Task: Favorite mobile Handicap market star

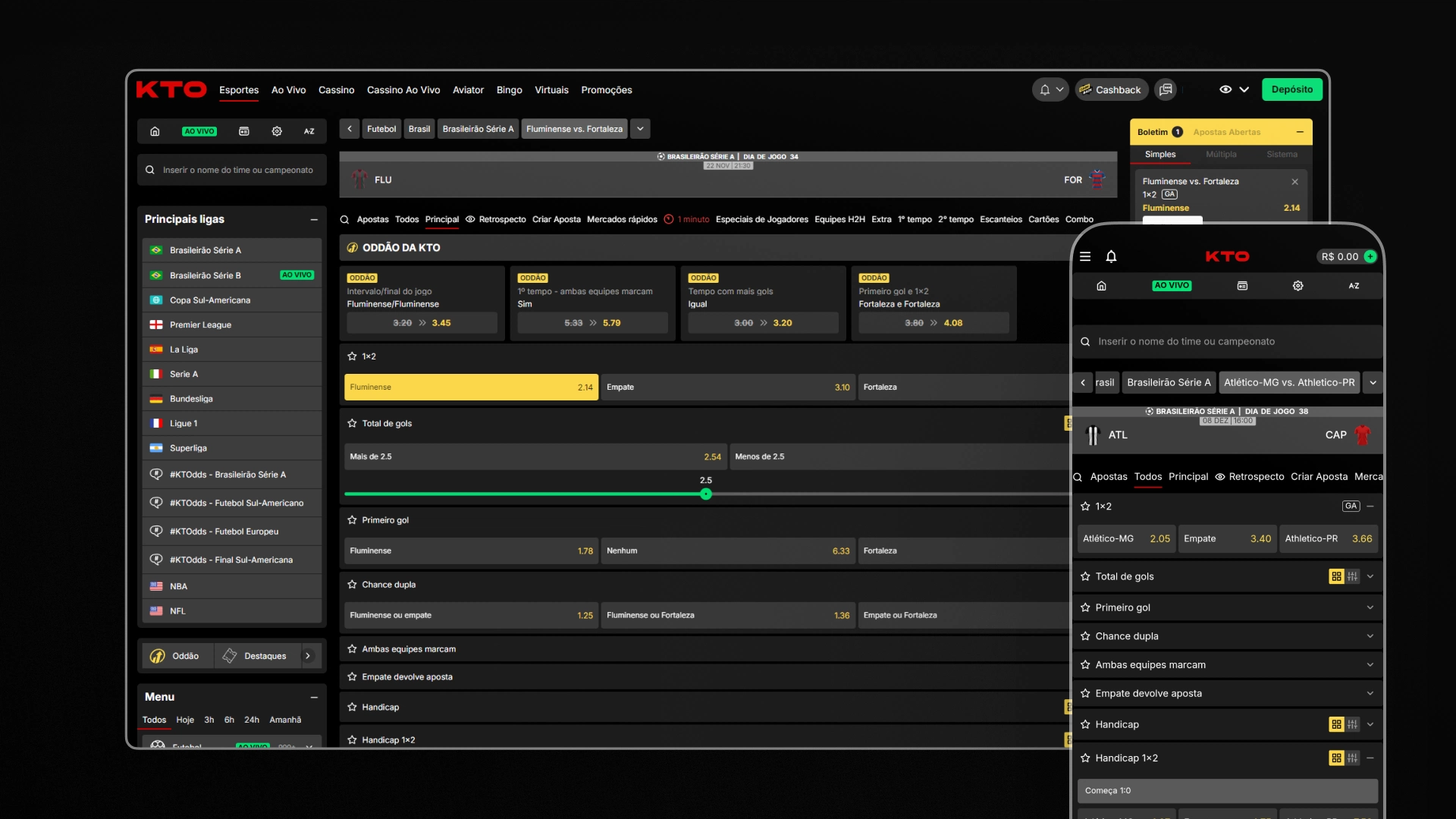Action: (x=1085, y=725)
